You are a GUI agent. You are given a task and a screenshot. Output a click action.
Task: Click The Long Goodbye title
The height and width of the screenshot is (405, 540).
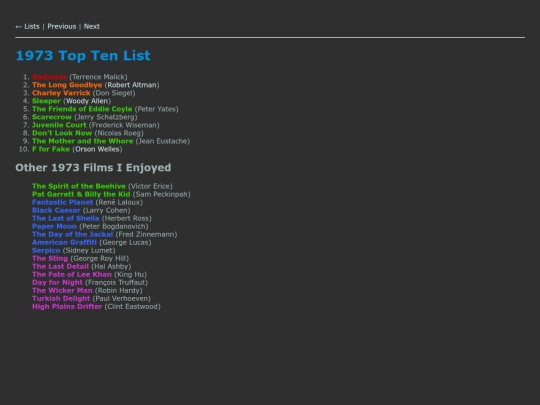coord(67,85)
